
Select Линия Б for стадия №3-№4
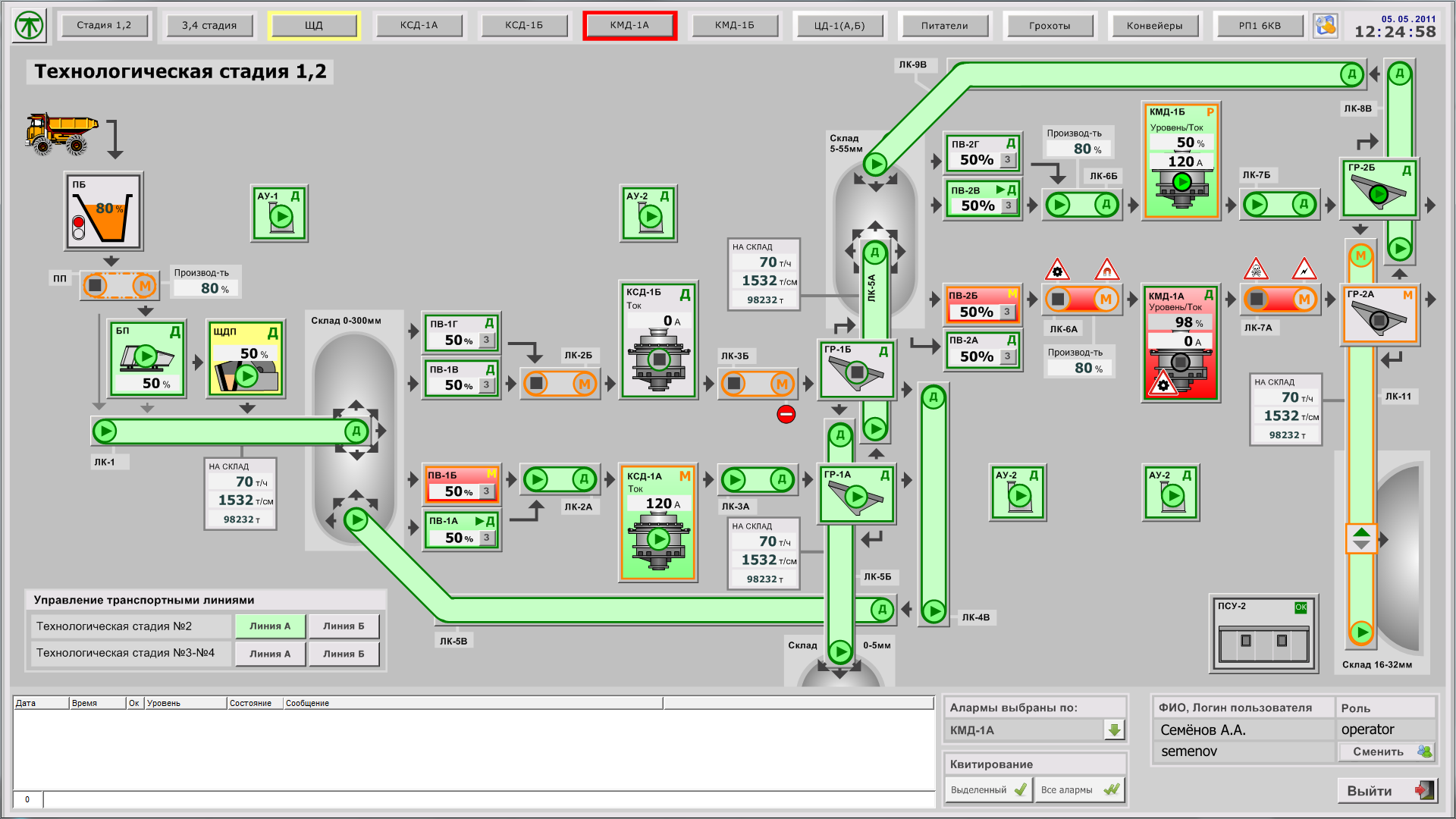click(x=344, y=654)
